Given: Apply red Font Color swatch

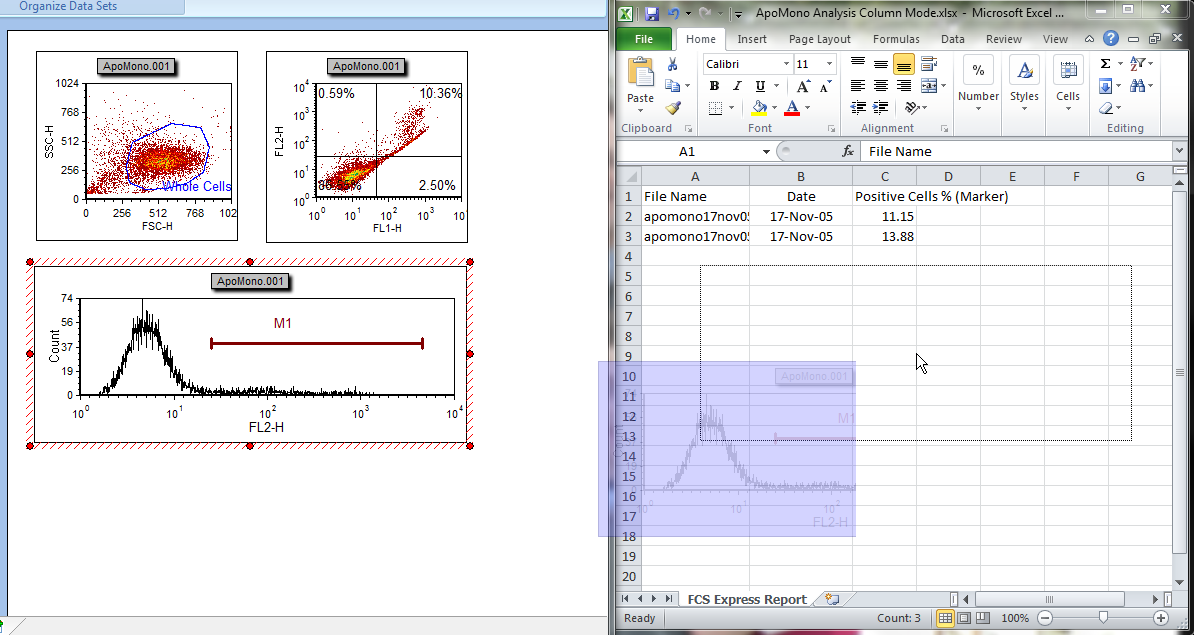Looking at the screenshot, I should (792, 108).
